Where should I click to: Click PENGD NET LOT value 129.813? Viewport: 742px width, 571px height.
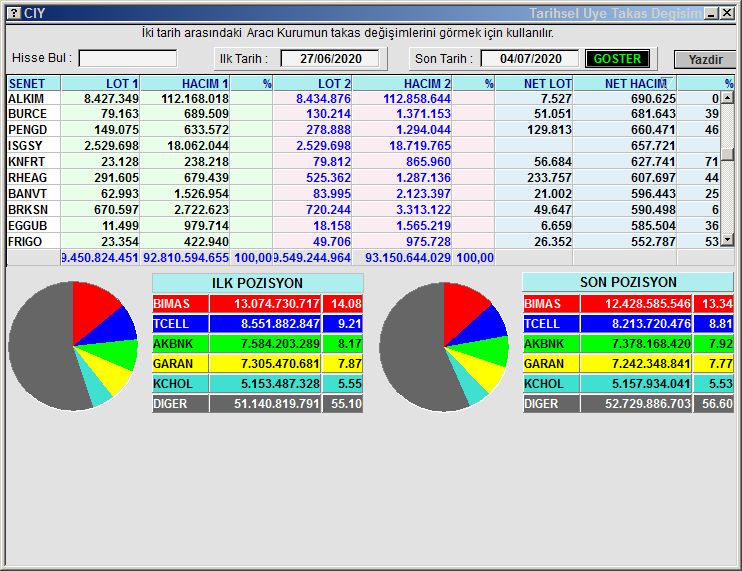click(x=549, y=130)
